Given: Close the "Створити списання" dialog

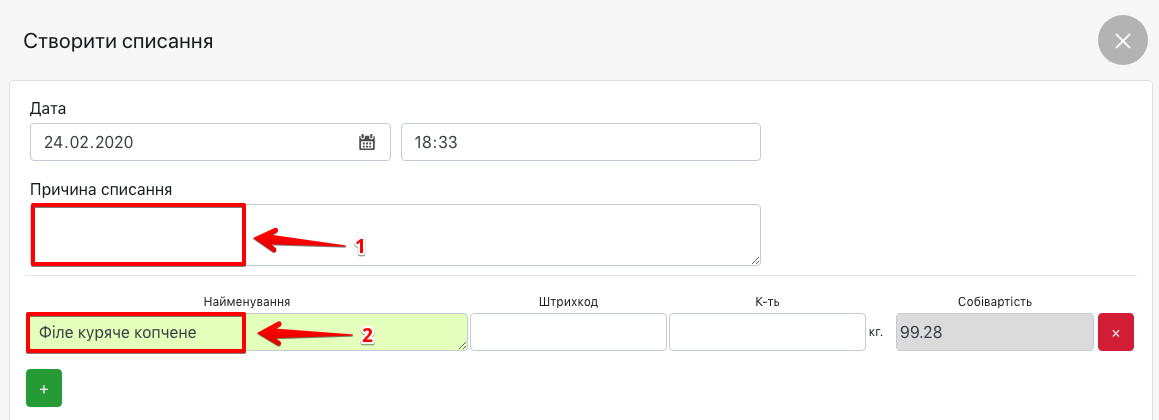Looking at the screenshot, I should 1122,41.
